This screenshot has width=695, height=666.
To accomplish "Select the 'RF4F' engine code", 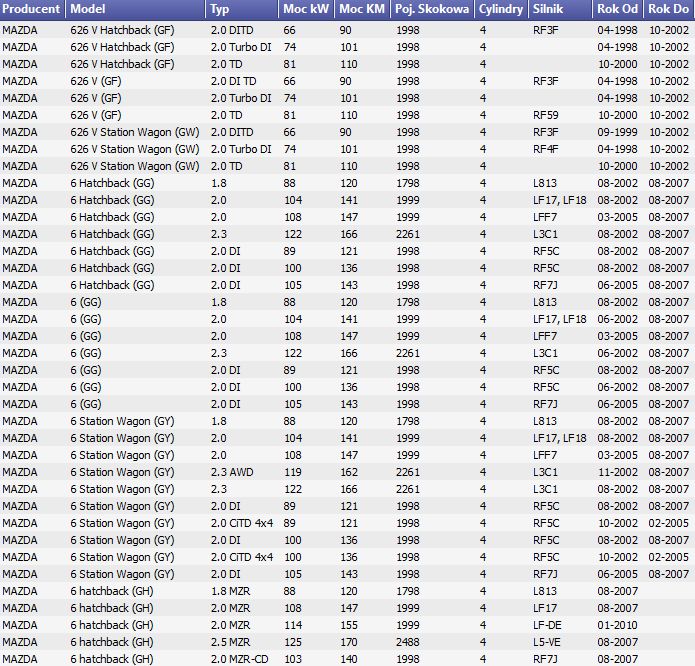I will tap(546, 149).
